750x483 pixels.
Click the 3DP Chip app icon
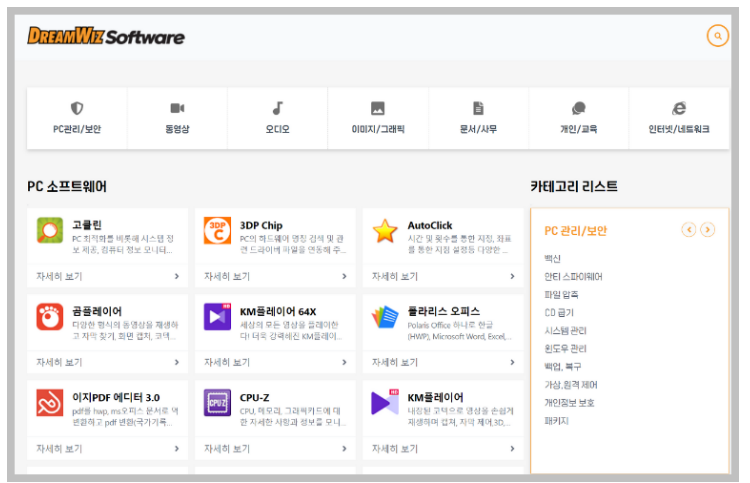pos(217,231)
